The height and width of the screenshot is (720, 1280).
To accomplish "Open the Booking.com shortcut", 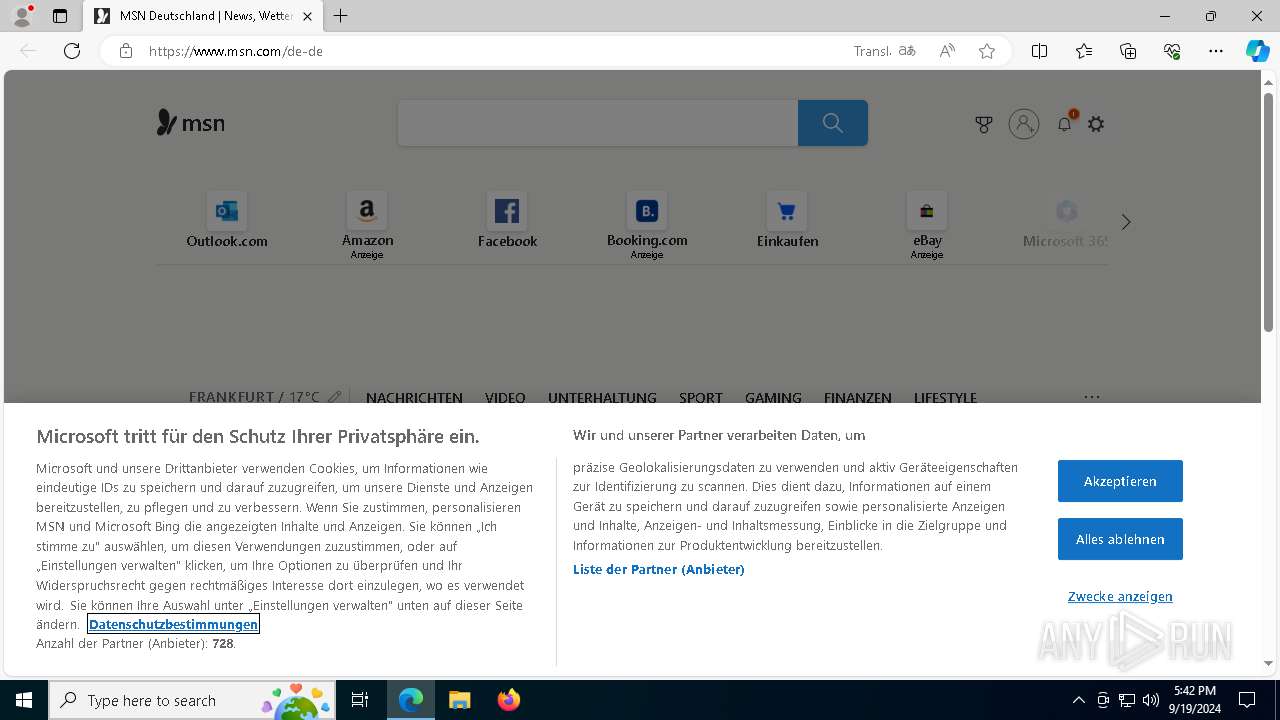I will [647, 224].
